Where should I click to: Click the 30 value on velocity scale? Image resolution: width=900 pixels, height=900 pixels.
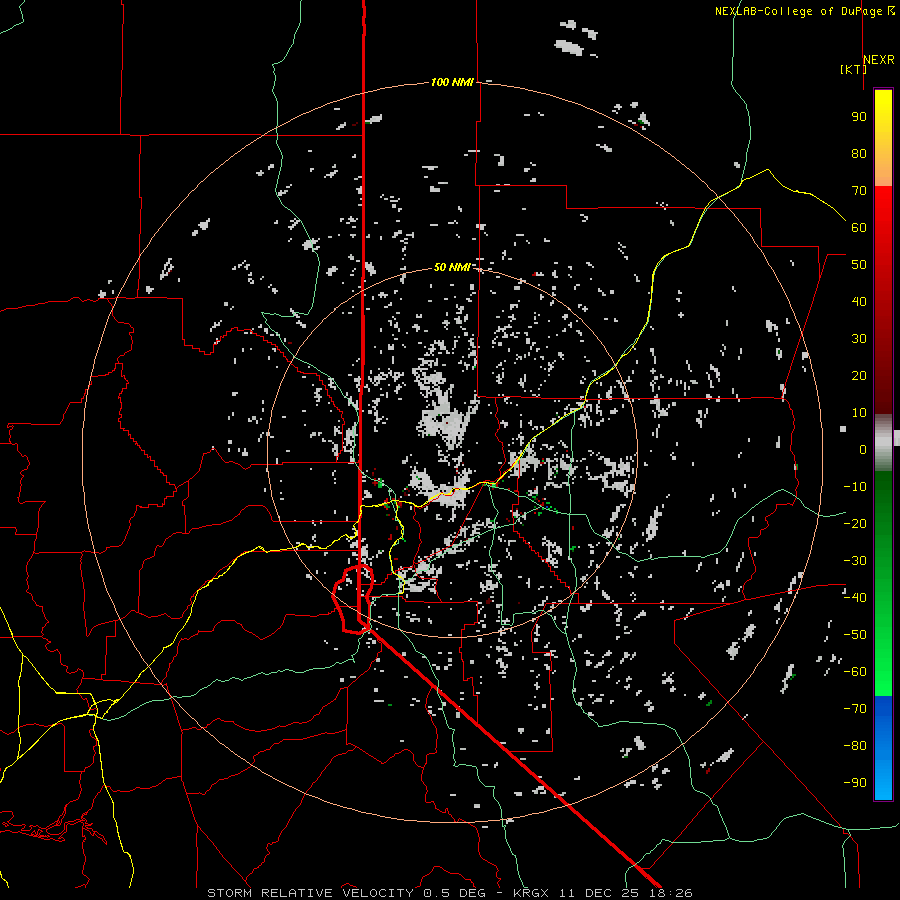pyautogui.click(x=859, y=339)
